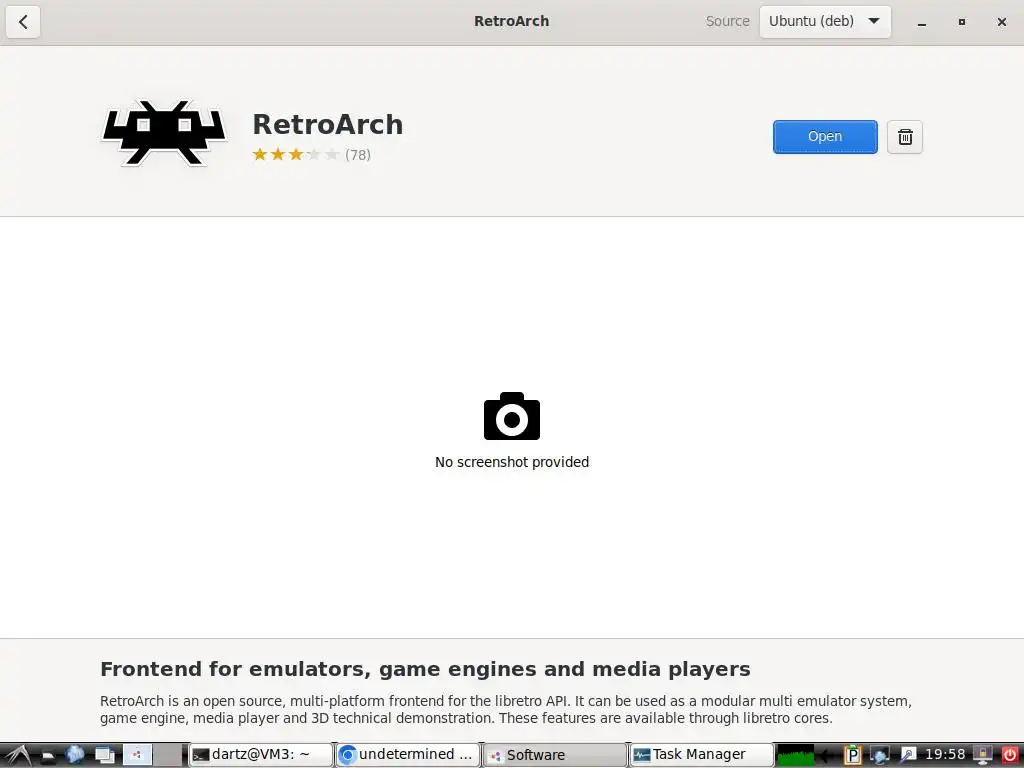Click the camera placeholder icon
The width and height of the screenshot is (1024, 768).
coord(512,416)
